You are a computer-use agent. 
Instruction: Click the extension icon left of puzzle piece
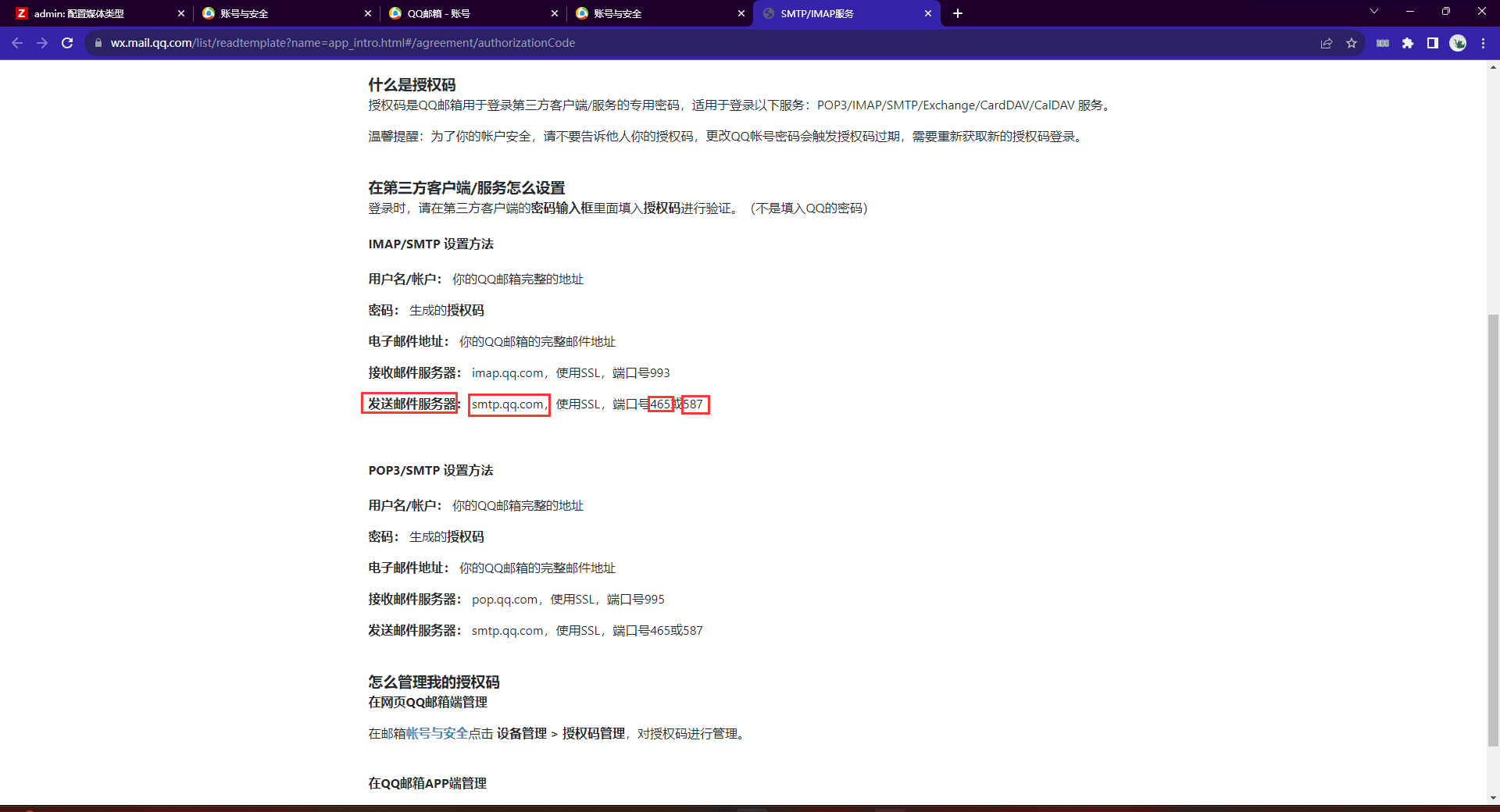coord(1383,43)
